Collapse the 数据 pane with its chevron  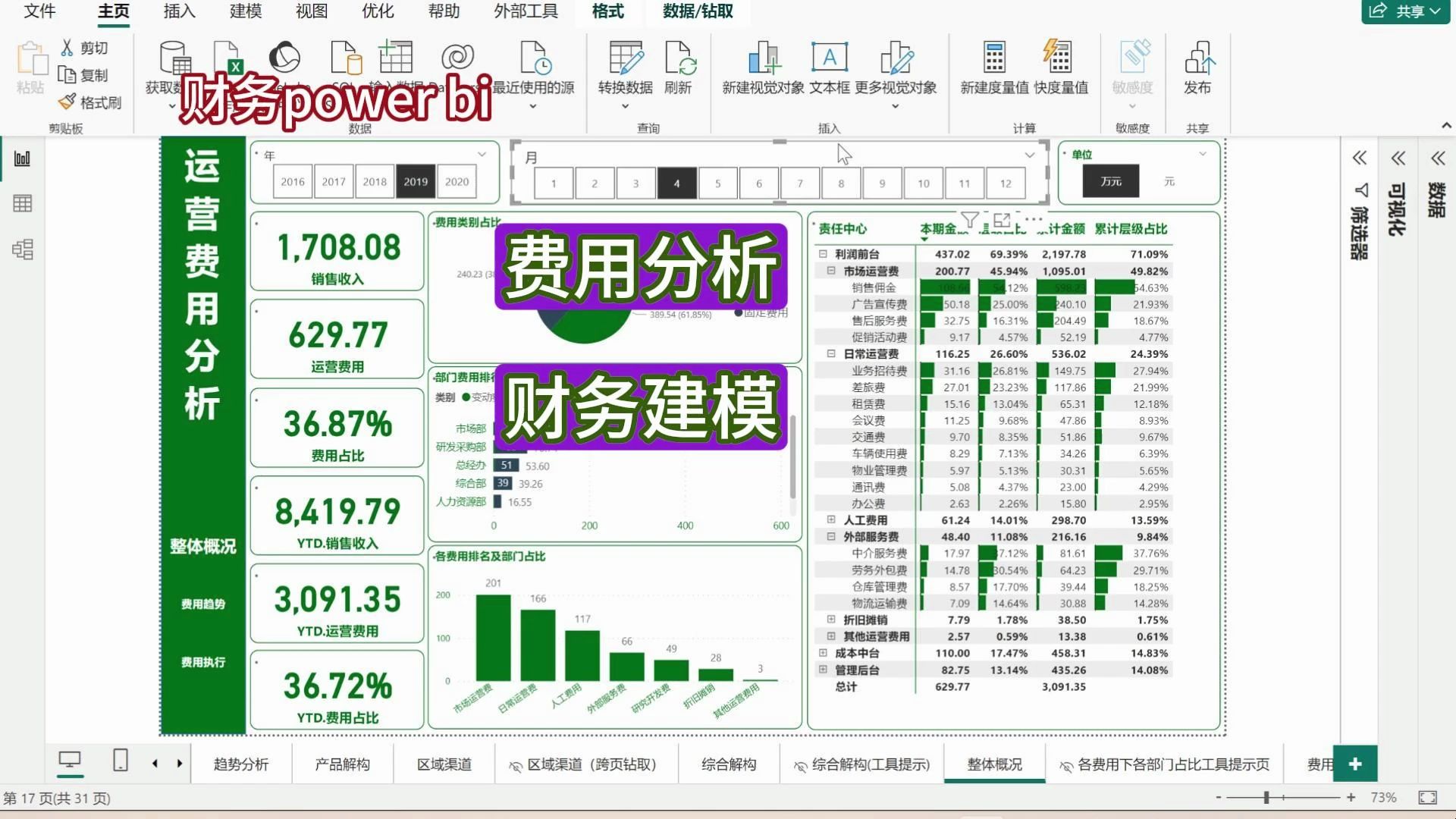(x=1438, y=159)
